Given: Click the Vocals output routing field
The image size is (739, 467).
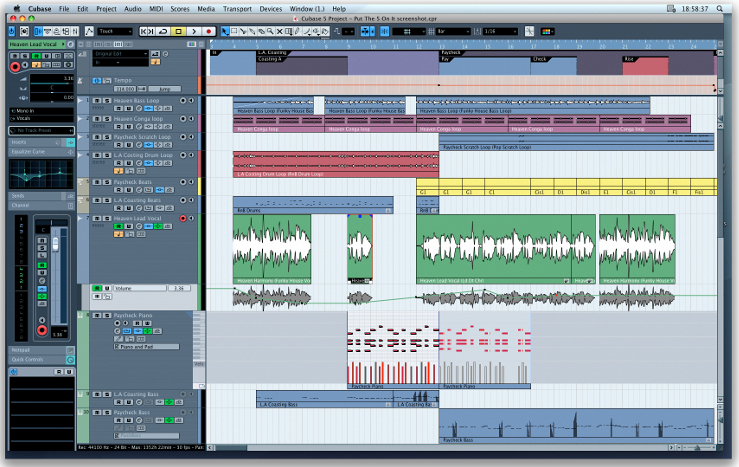Looking at the screenshot, I should [x=41, y=118].
